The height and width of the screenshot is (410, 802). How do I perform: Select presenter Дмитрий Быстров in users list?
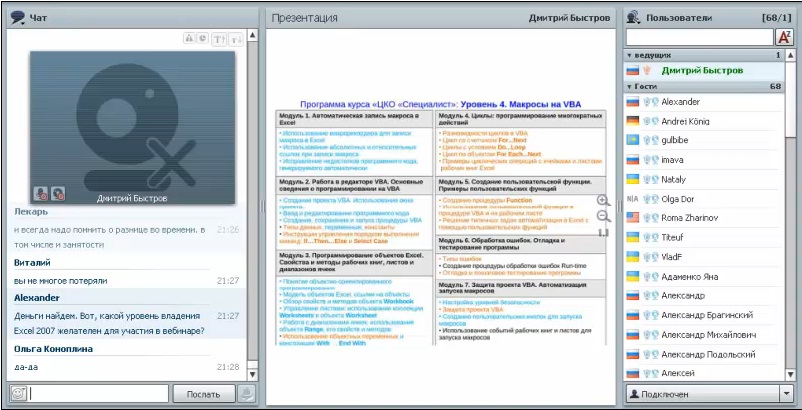(704, 71)
